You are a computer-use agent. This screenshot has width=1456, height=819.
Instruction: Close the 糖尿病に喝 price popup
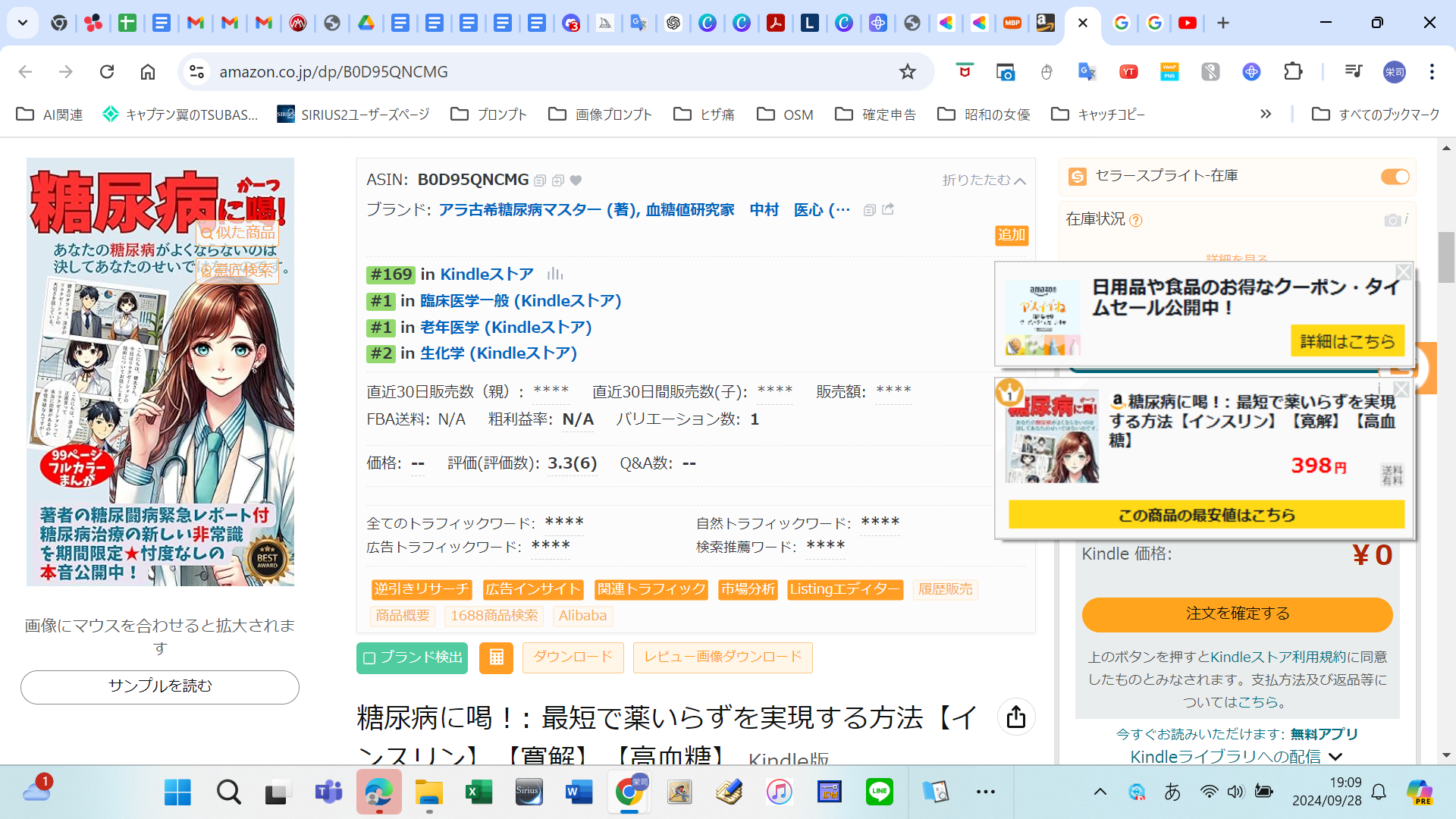click(1401, 389)
